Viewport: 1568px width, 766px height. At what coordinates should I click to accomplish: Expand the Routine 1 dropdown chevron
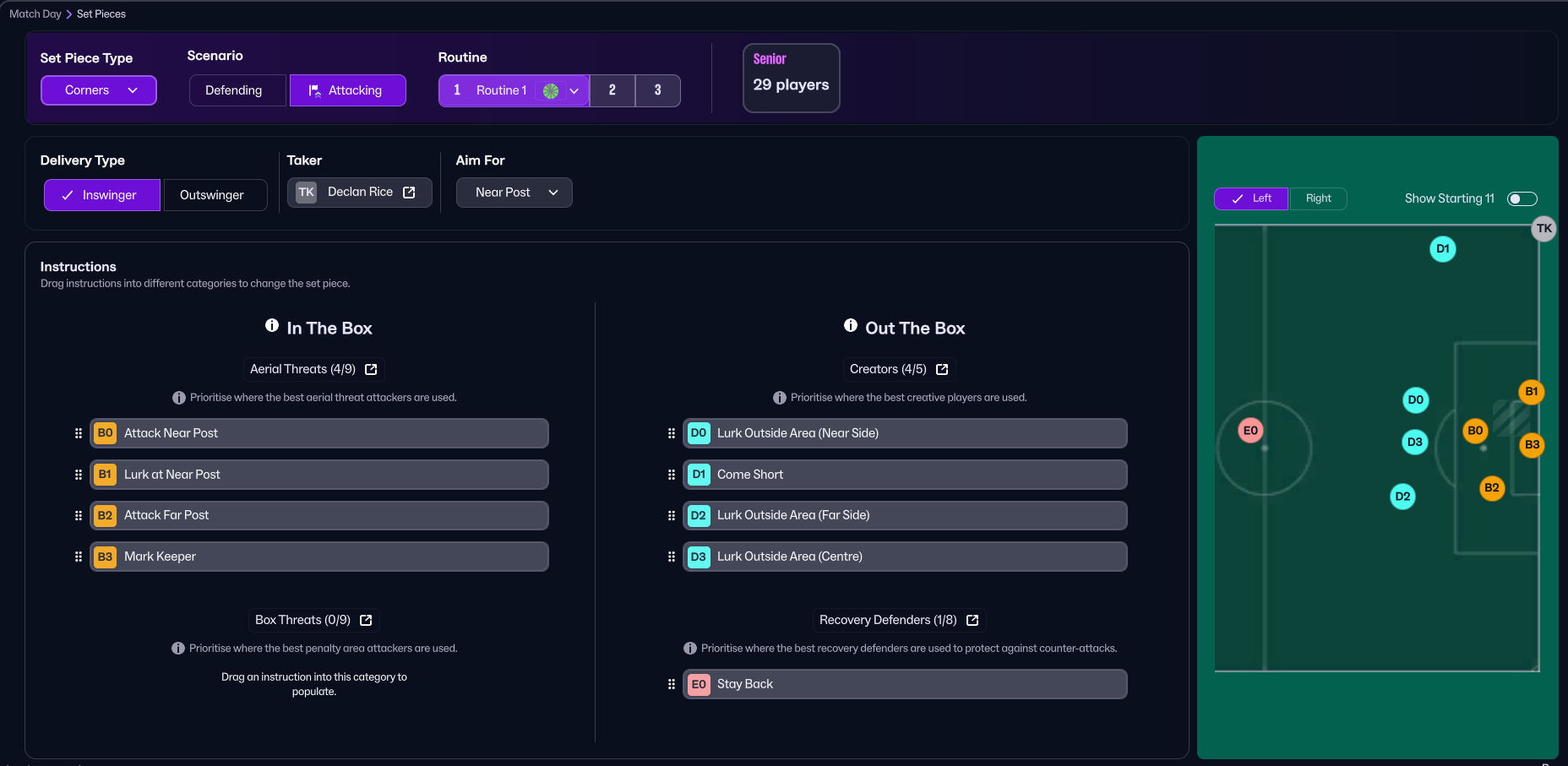tap(574, 90)
